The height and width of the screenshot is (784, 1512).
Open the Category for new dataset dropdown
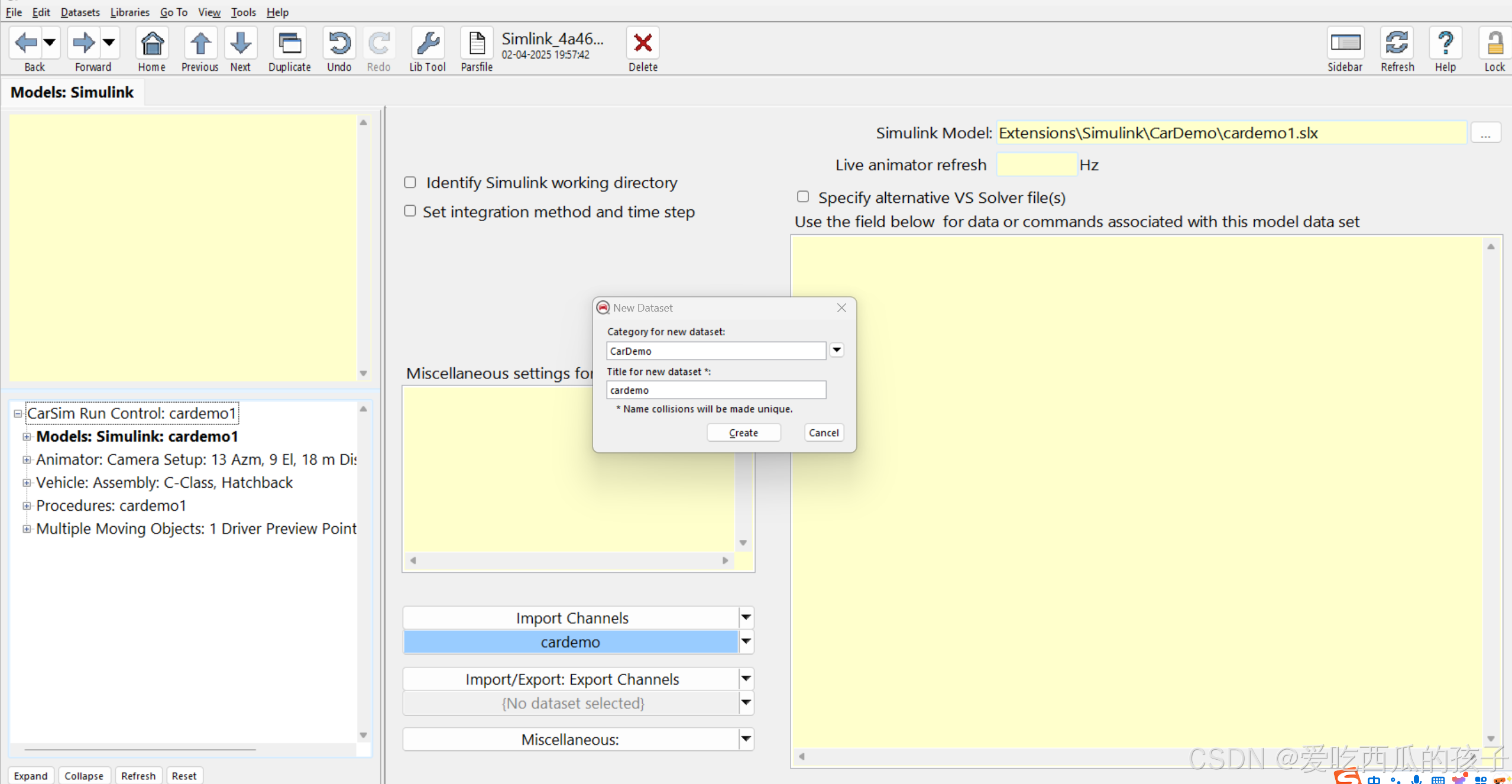(837, 350)
